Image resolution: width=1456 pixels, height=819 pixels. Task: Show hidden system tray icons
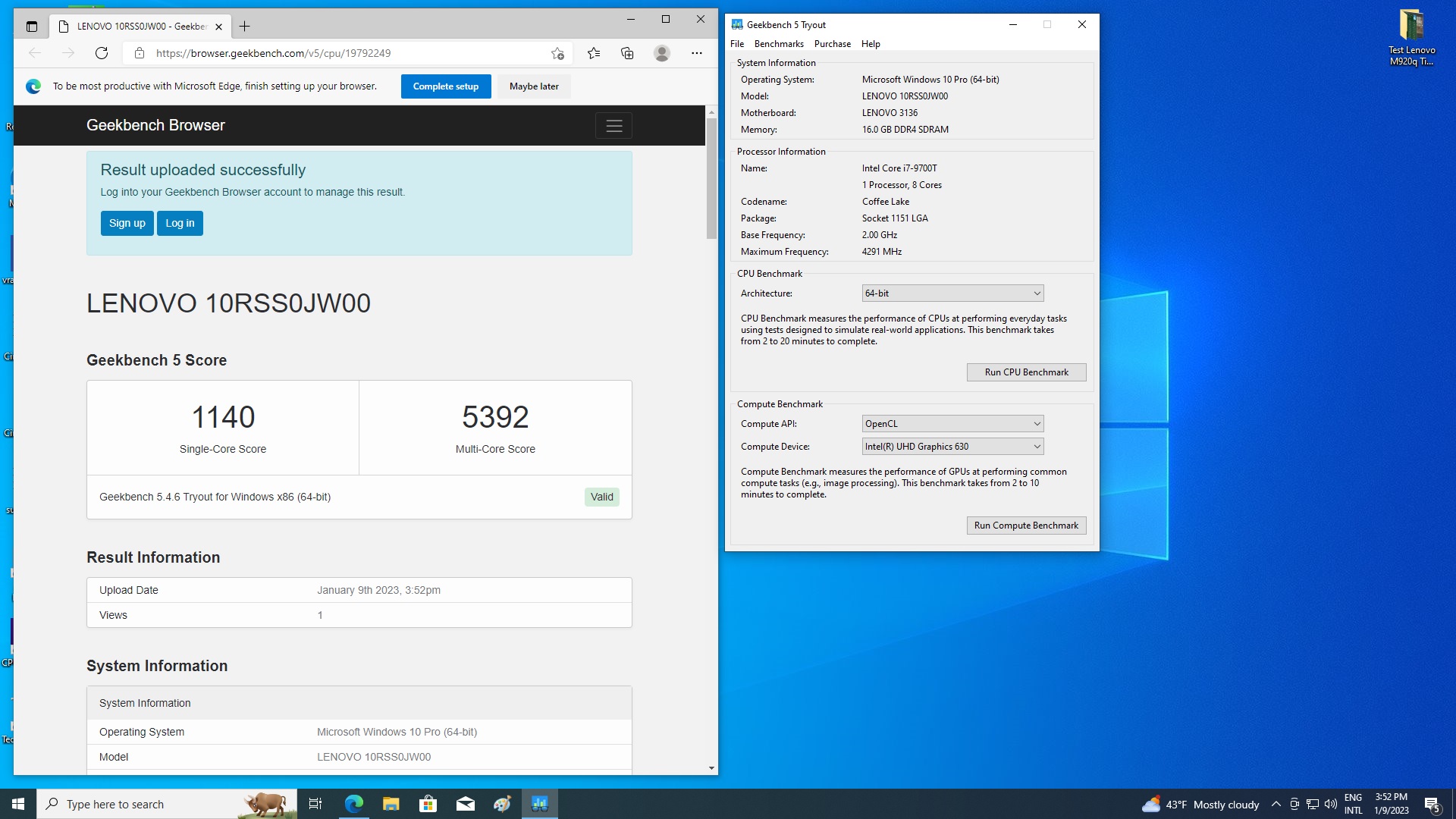pyautogui.click(x=1276, y=805)
